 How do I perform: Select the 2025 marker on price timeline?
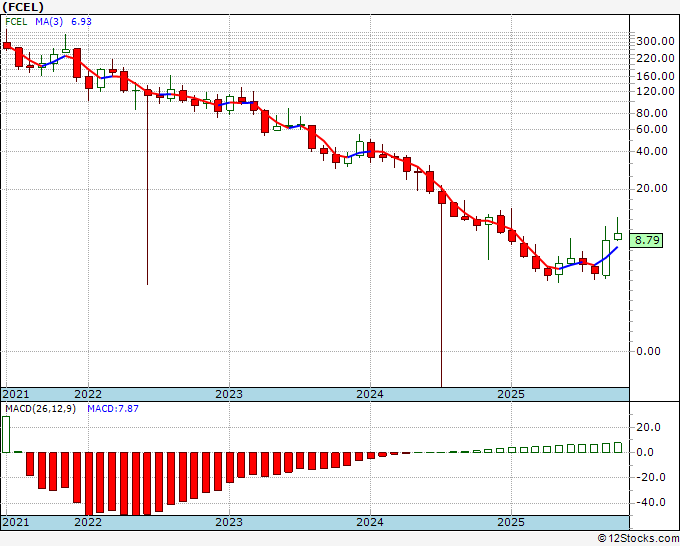click(511, 394)
